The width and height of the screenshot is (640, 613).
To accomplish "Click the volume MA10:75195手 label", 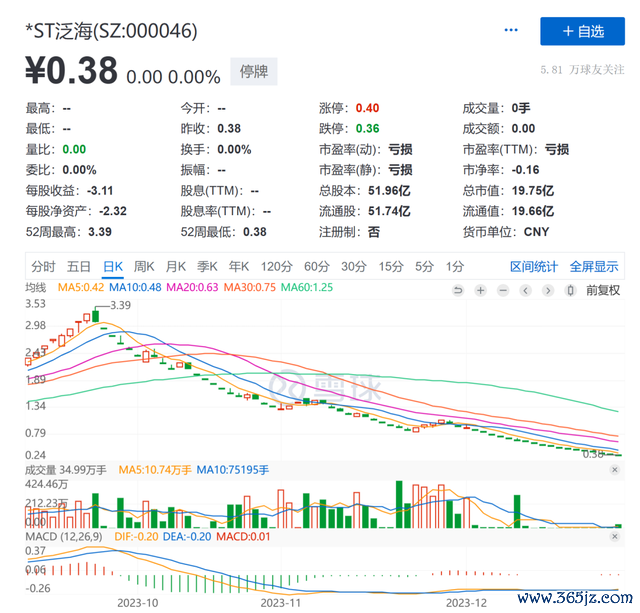I will 233,470.
